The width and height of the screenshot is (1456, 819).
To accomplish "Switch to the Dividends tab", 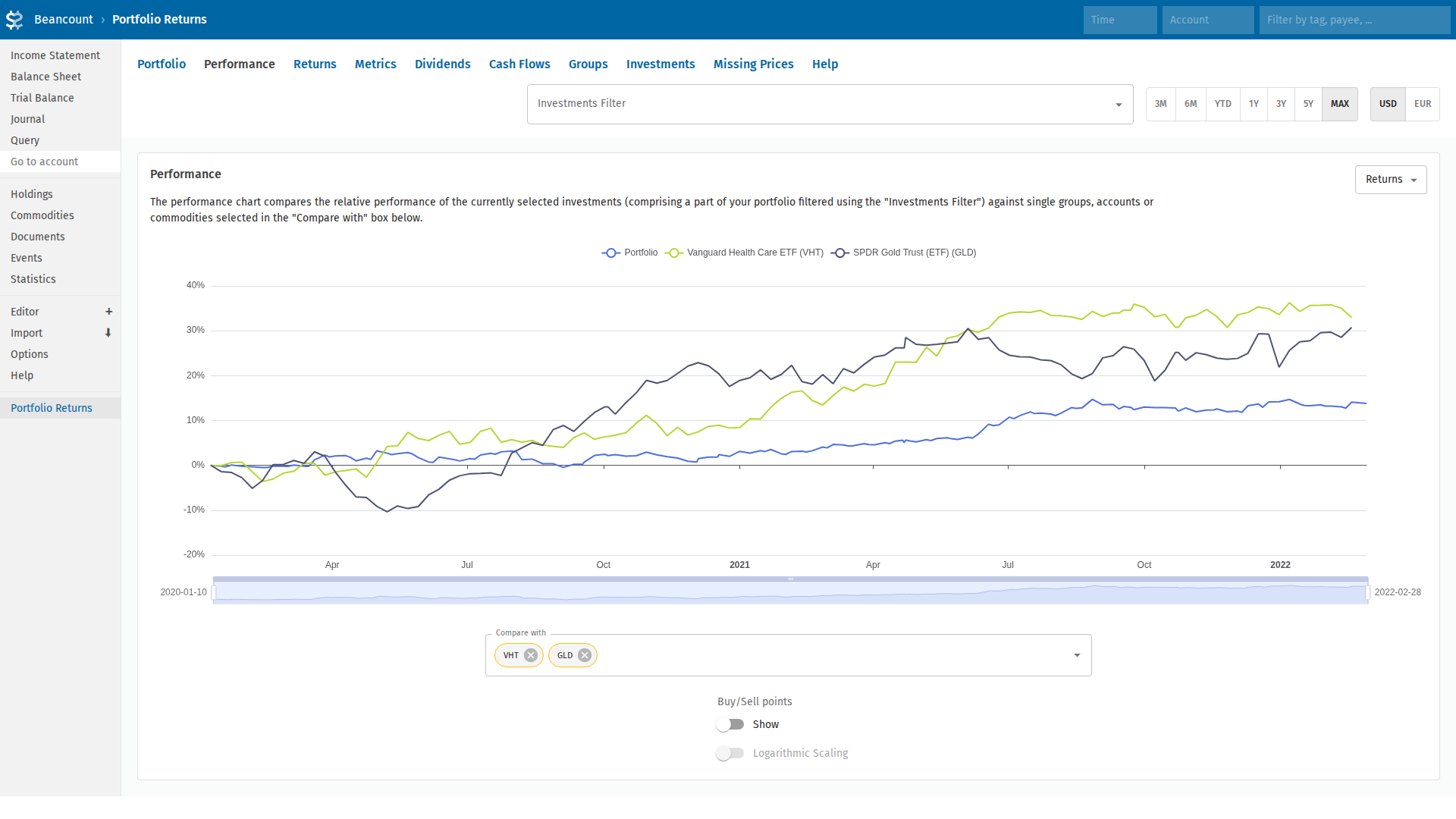I will pos(442,64).
